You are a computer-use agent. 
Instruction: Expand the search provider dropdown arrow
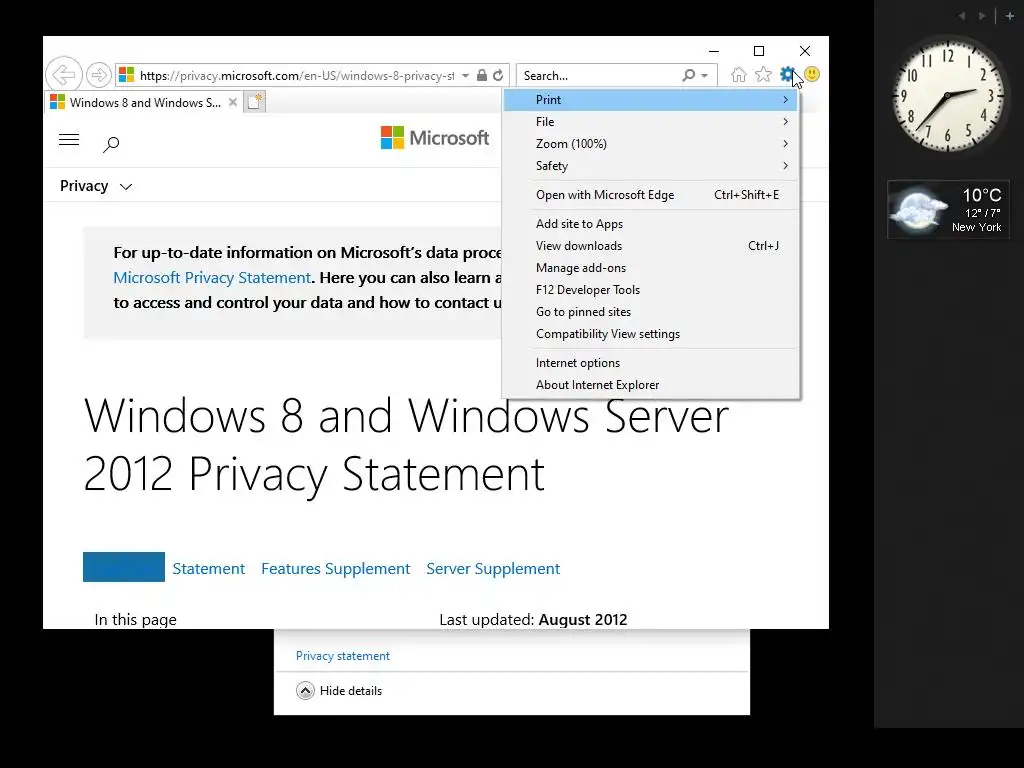click(x=705, y=76)
